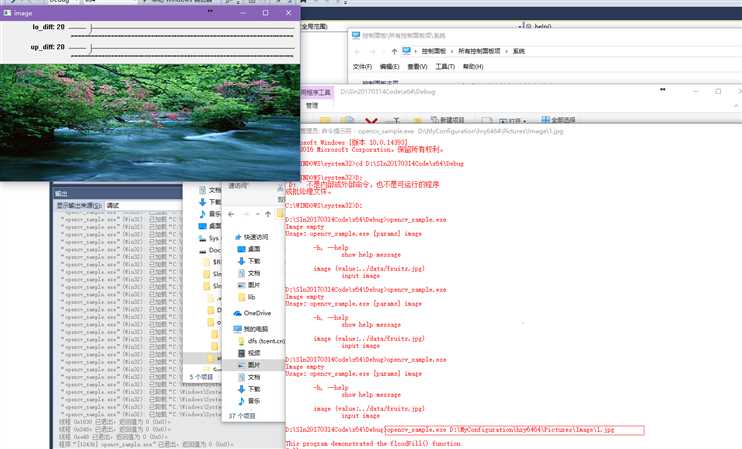The height and width of the screenshot is (449, 742).
Task: Select 系统 breadcrumb in address bar
Action: click(x=519, y=51)
